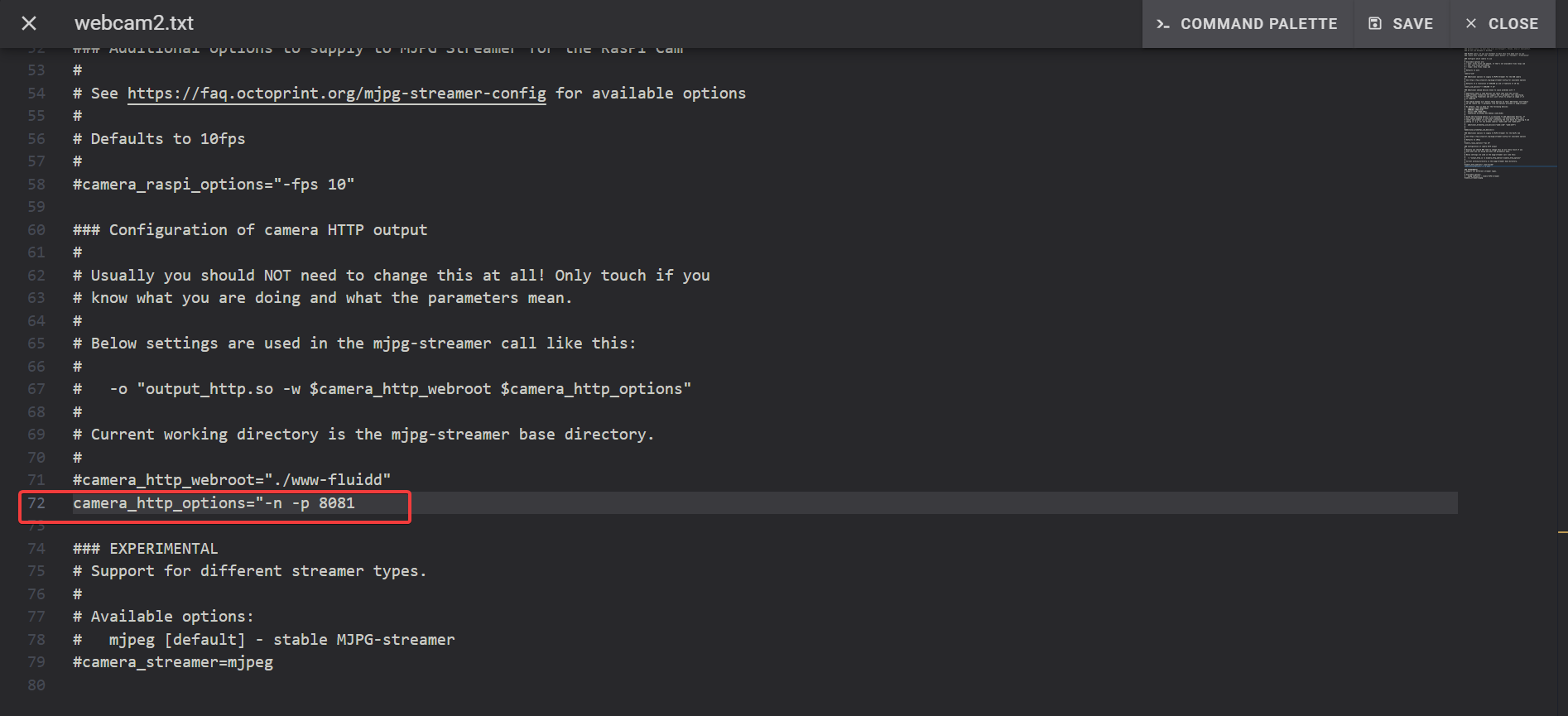This screenshot has height=716, width=1568.
Task: Save the webcam2.txt file
Action: point(1401,24)
